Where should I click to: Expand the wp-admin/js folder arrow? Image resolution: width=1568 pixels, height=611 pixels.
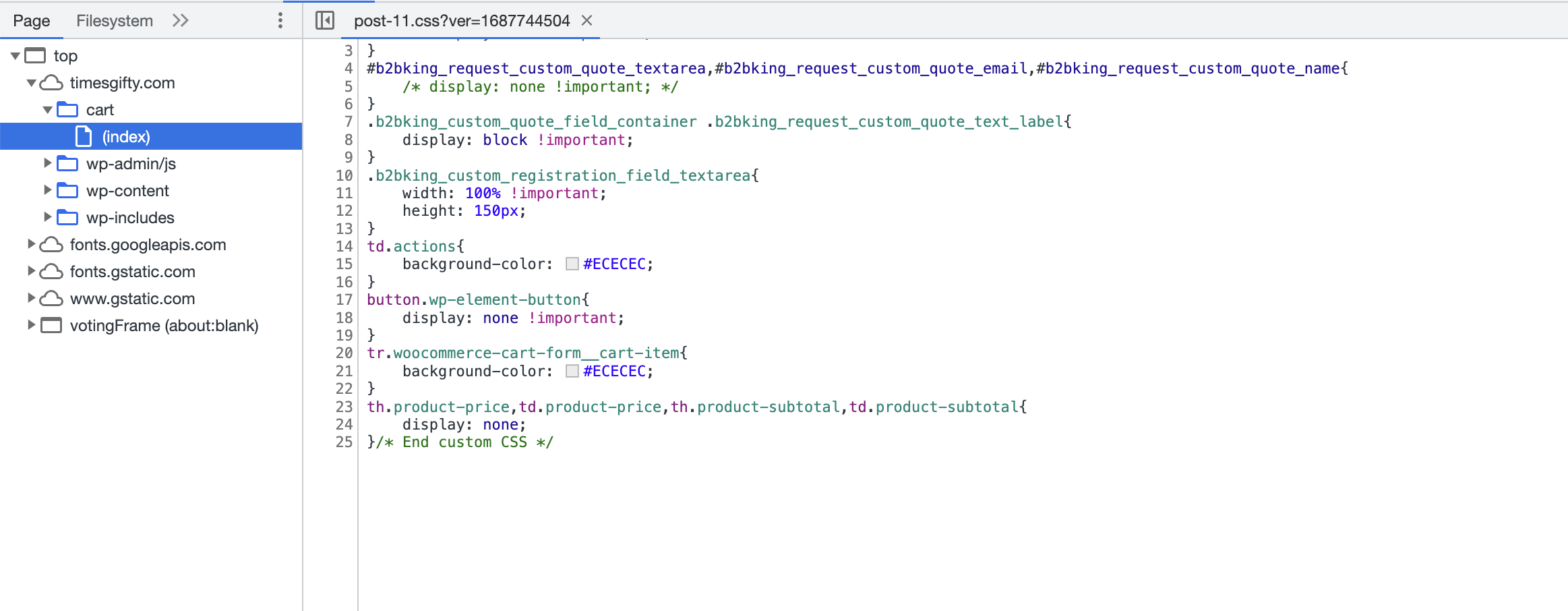(47, 163)
